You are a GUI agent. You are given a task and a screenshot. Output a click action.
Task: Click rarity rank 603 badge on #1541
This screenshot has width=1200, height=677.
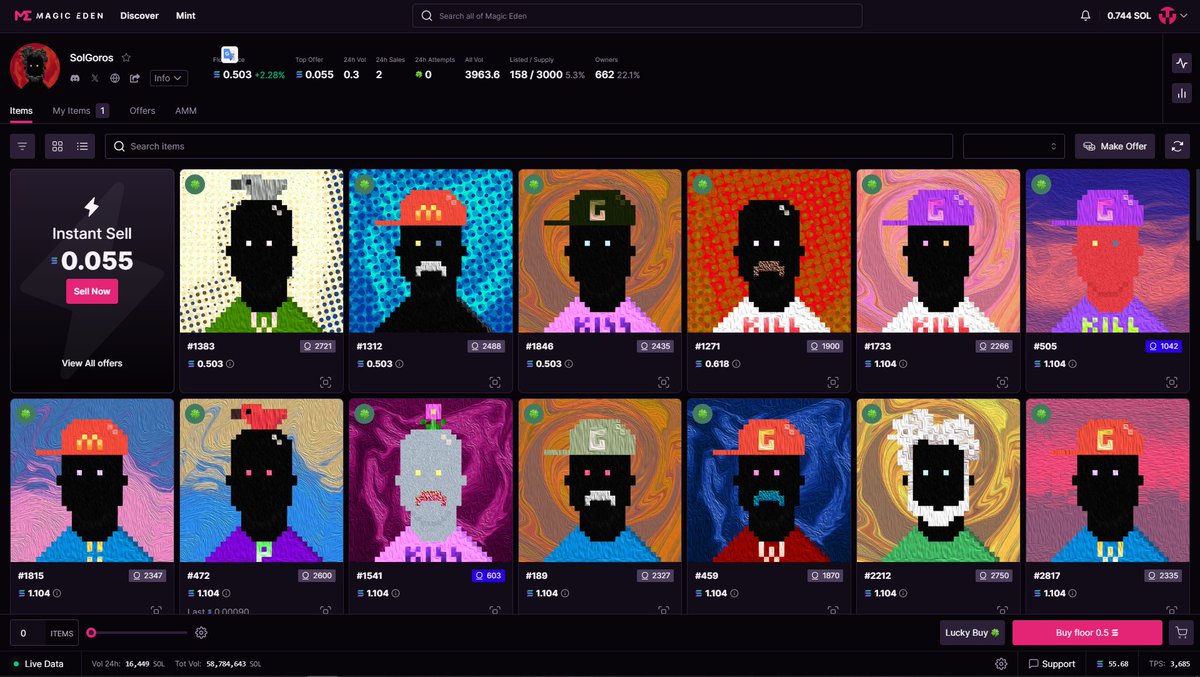tap(489, 576)
